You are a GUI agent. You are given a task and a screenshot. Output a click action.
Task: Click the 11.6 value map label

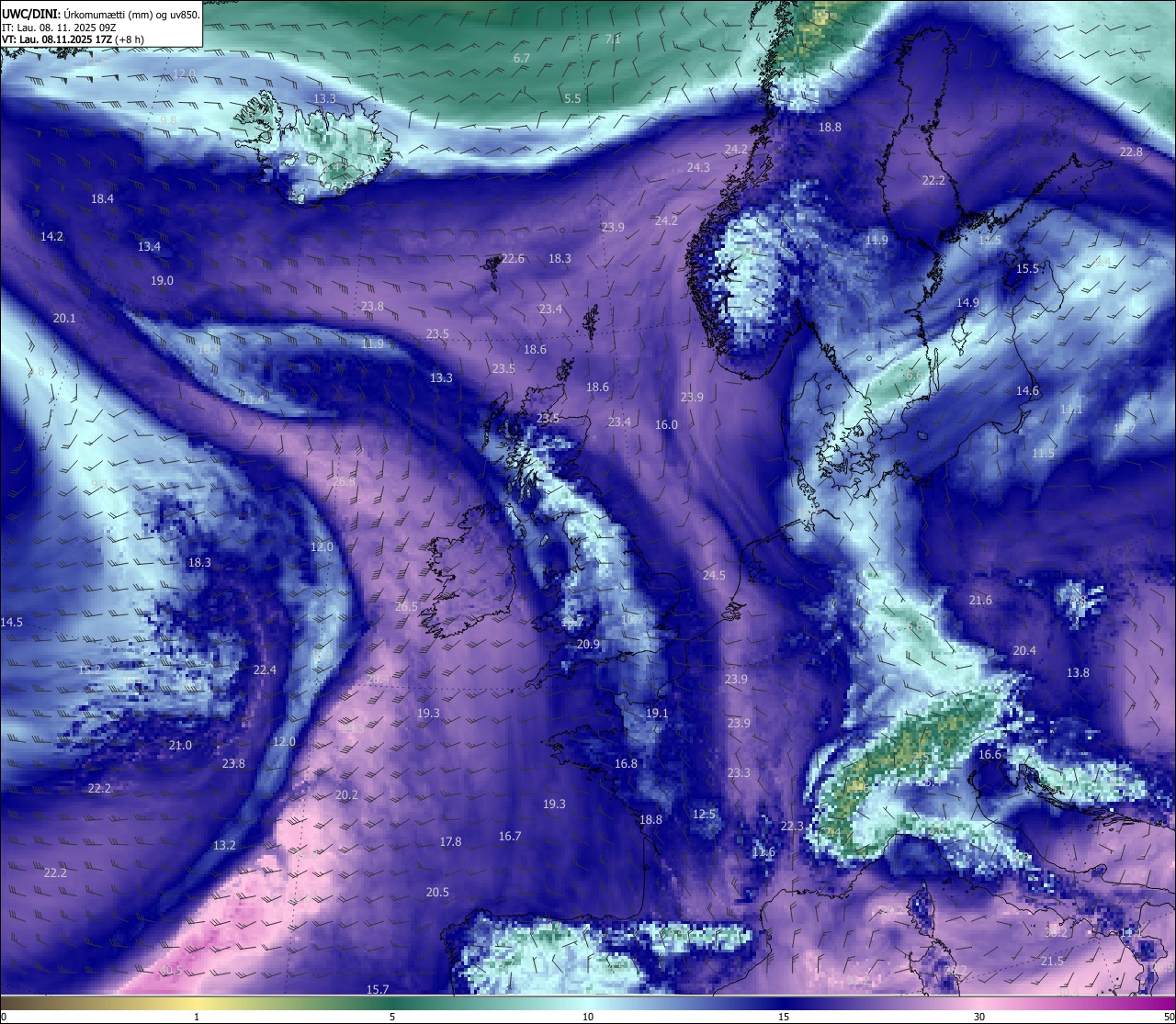tap(763, 851)
